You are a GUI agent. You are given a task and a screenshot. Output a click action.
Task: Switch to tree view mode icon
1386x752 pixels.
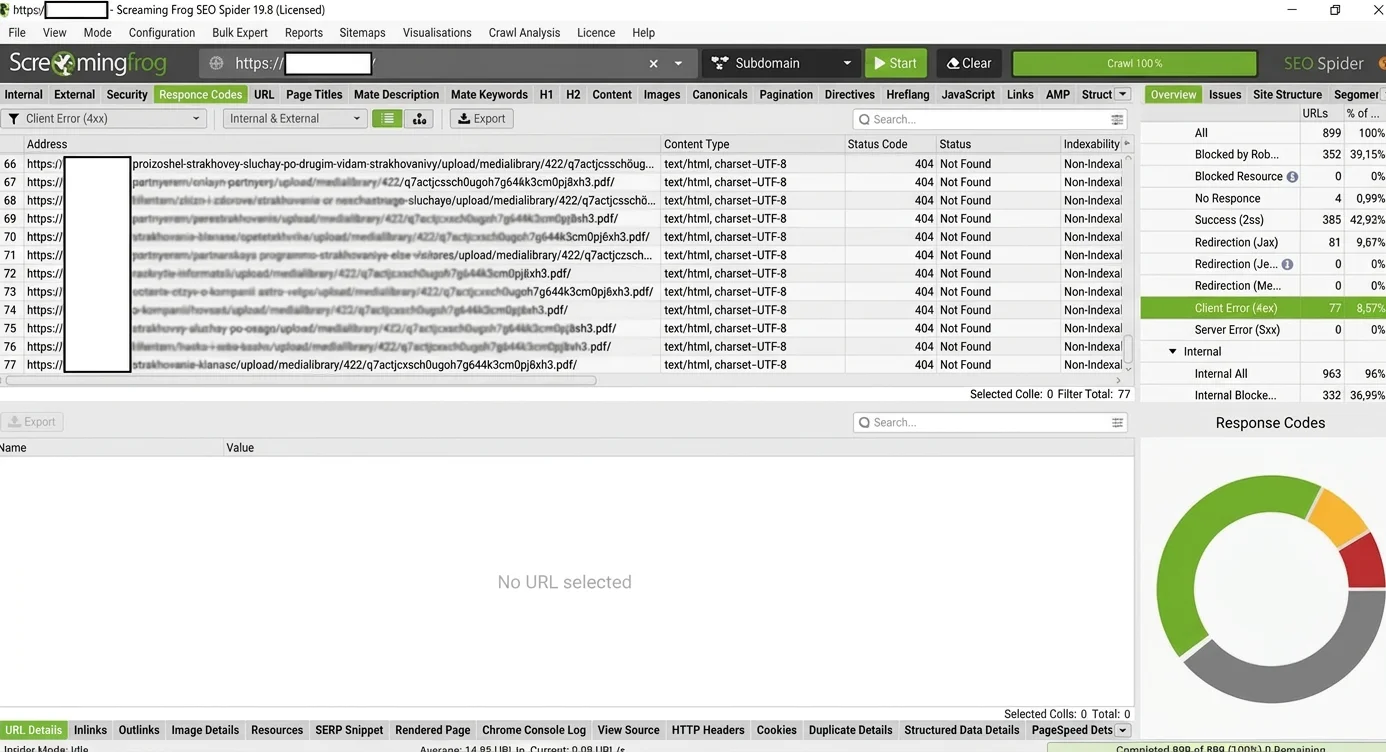[419, 119]
